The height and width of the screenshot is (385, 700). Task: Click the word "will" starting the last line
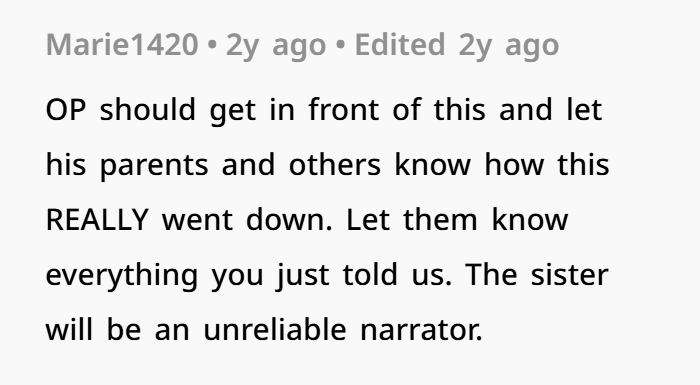[x=70, y=329]
